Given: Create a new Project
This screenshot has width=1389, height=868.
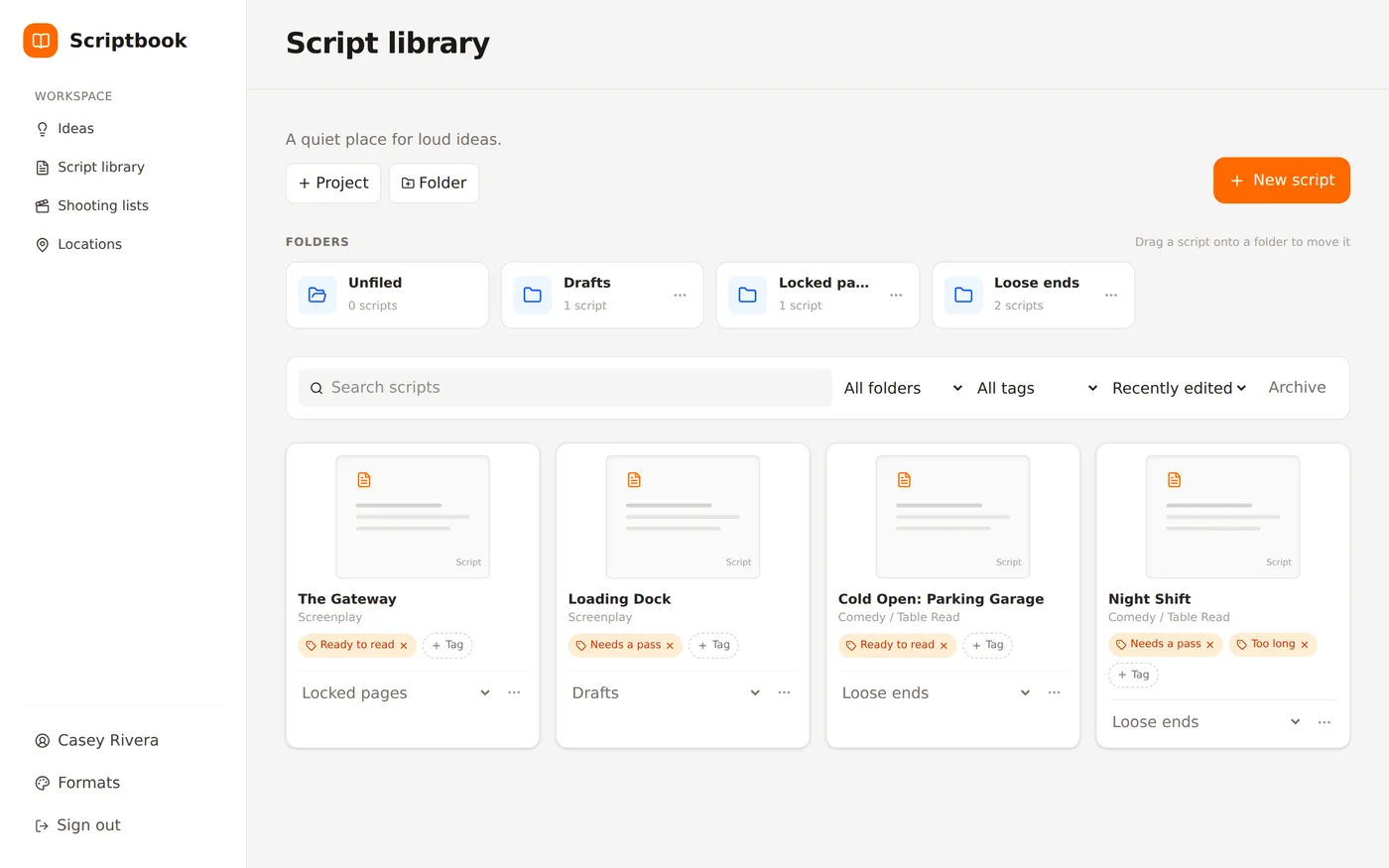Looking at the screenshot, I should click(x=333, y=184).
